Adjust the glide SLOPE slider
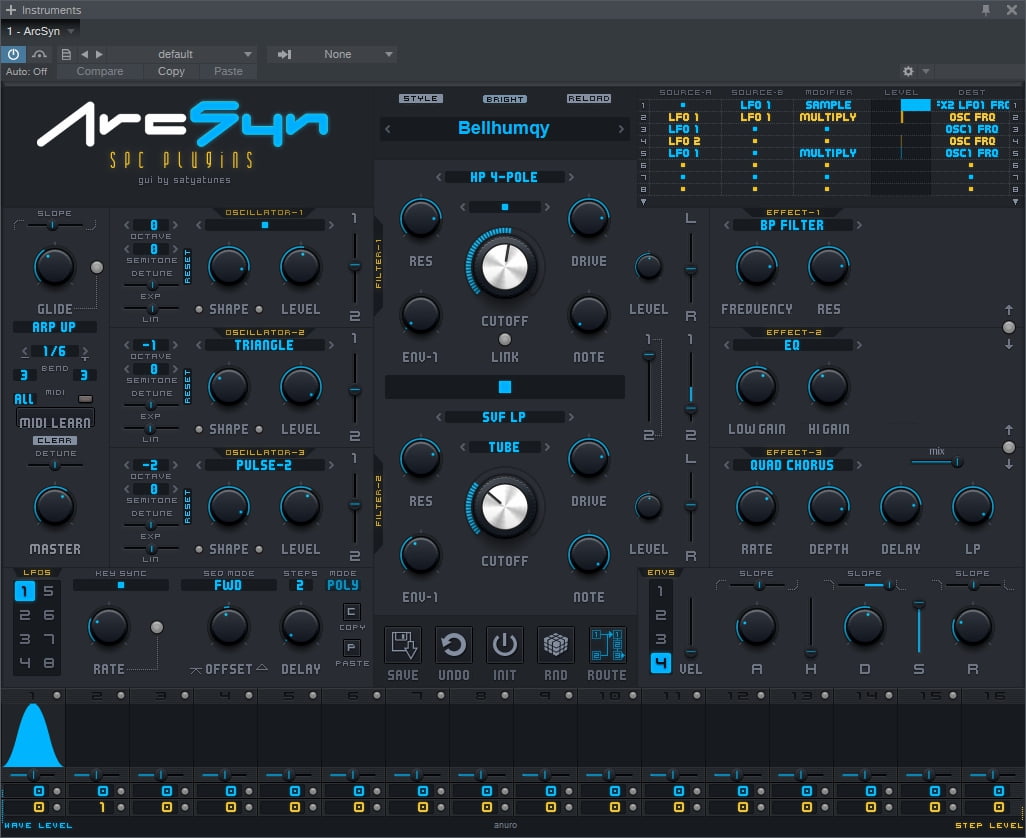Screen dimensions: 1026x838 54,226
